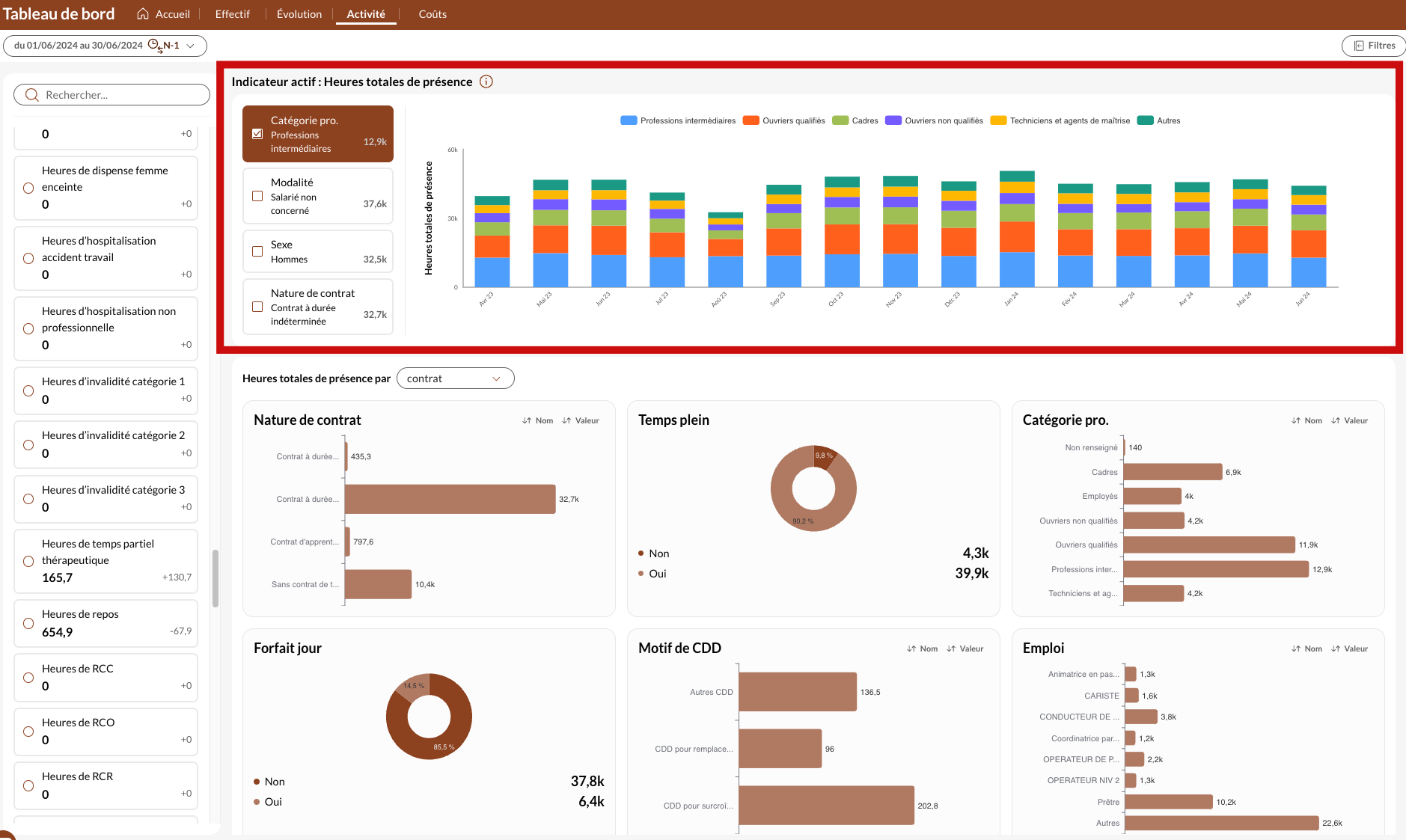Click the Ouvriers qualifiés 11,9k bar
Image resolution: width=1406 pixels, height=840 pixels.
pos(1209,545)
